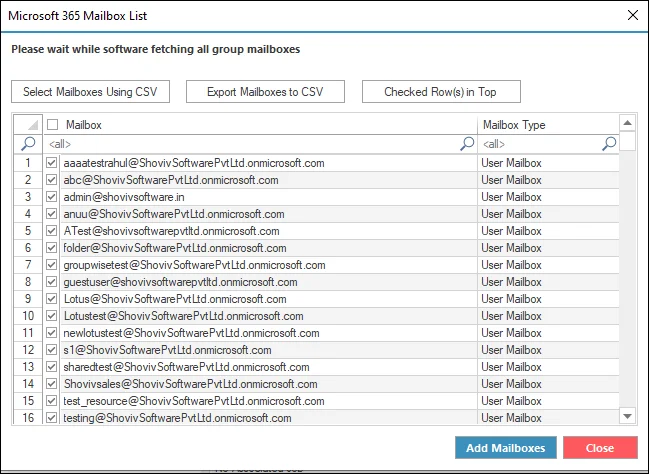Click row number 1 header

click(28, 163)
